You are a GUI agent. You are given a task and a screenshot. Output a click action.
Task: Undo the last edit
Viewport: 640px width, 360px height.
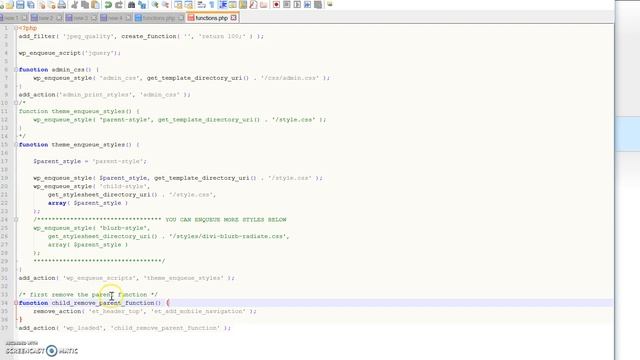pos(108,5)
